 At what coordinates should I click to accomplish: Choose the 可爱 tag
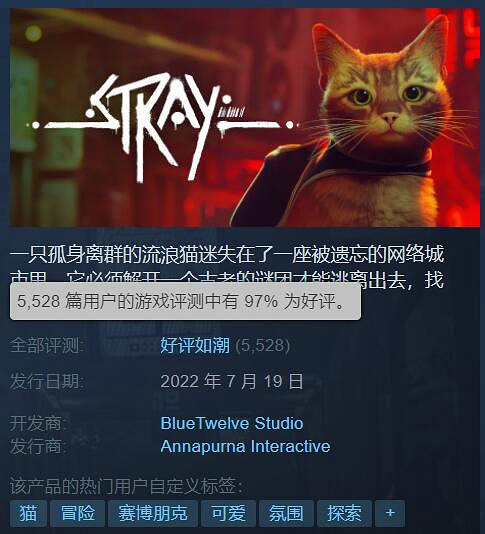click(228, 513)
